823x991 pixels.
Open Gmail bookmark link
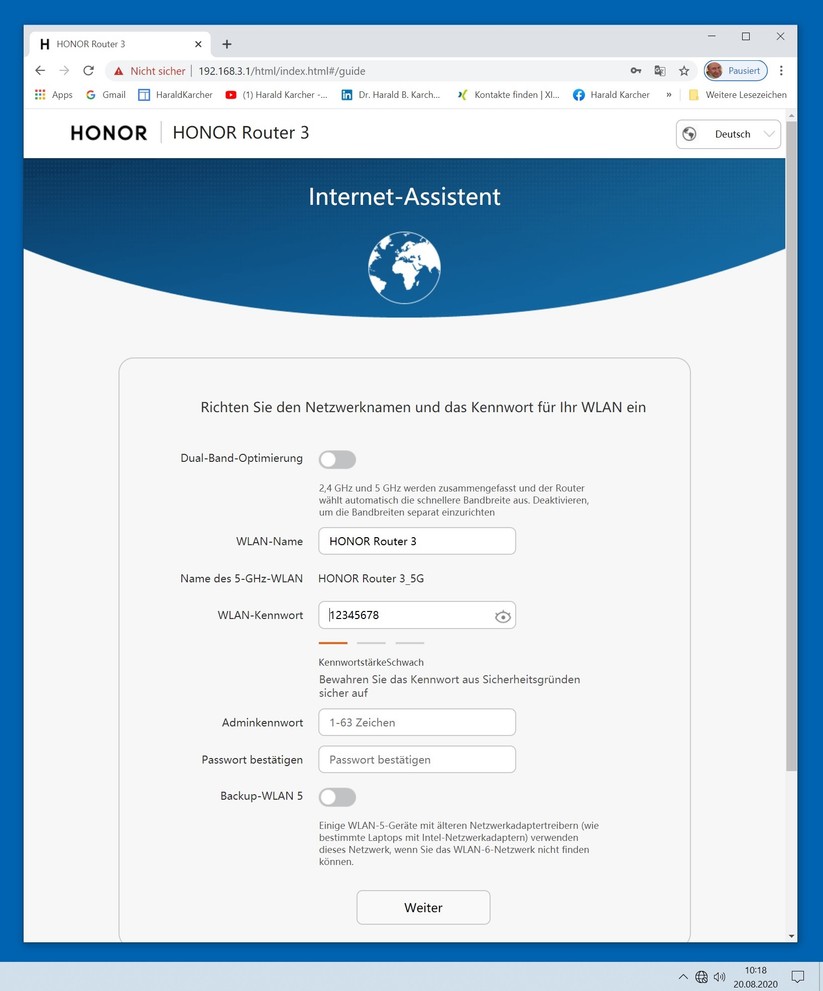point(106,95)
